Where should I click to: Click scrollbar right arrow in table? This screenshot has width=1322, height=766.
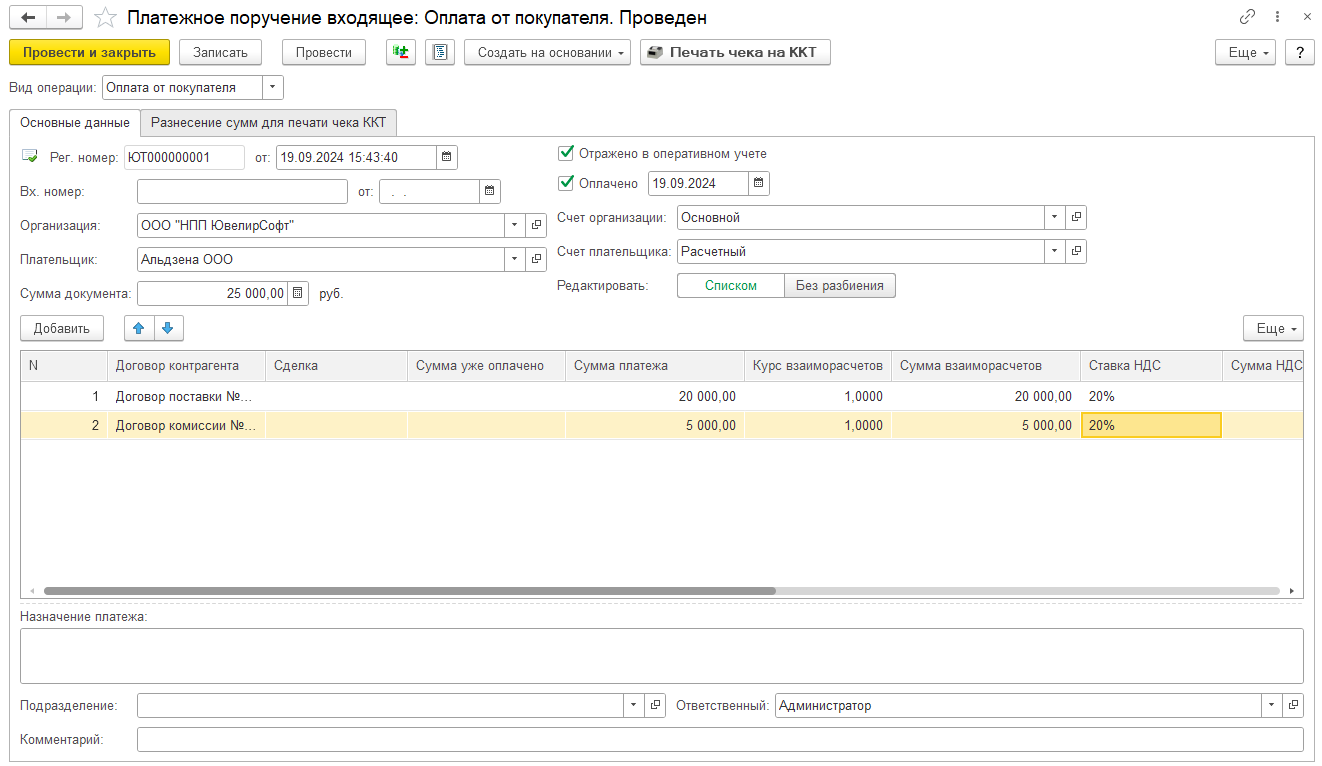click(x=1292, y=591)
